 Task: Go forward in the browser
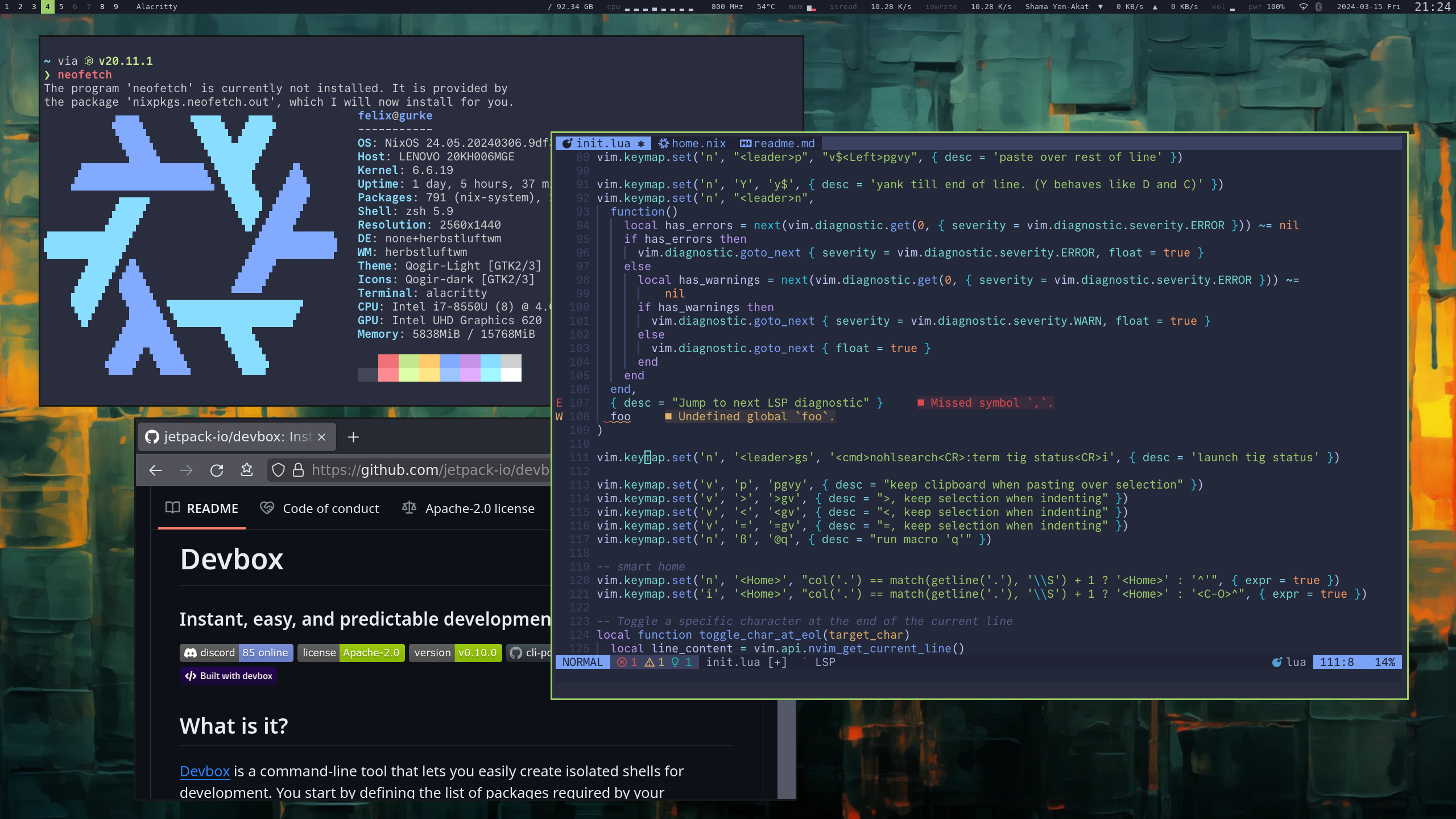pyautogui.click(x=186, y=470)
